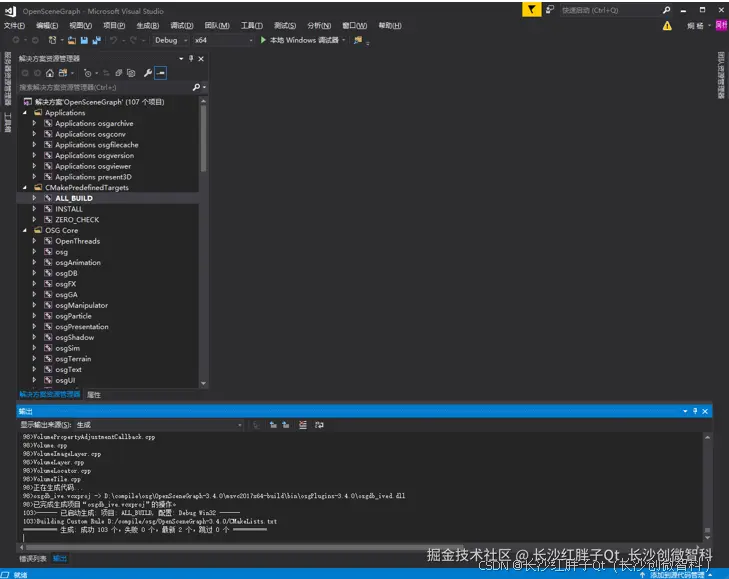Open Properties using the wrench icon
The image size is (729, 579).
[x=148, y=73]
